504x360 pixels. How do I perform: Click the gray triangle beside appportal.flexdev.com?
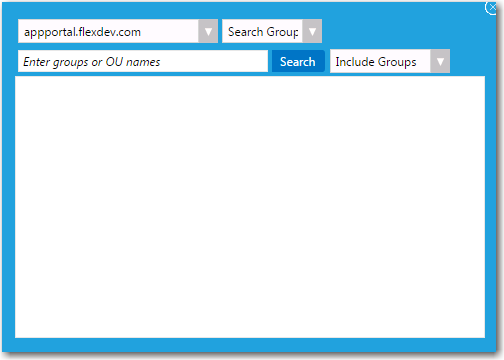click(x=208, y=31)
